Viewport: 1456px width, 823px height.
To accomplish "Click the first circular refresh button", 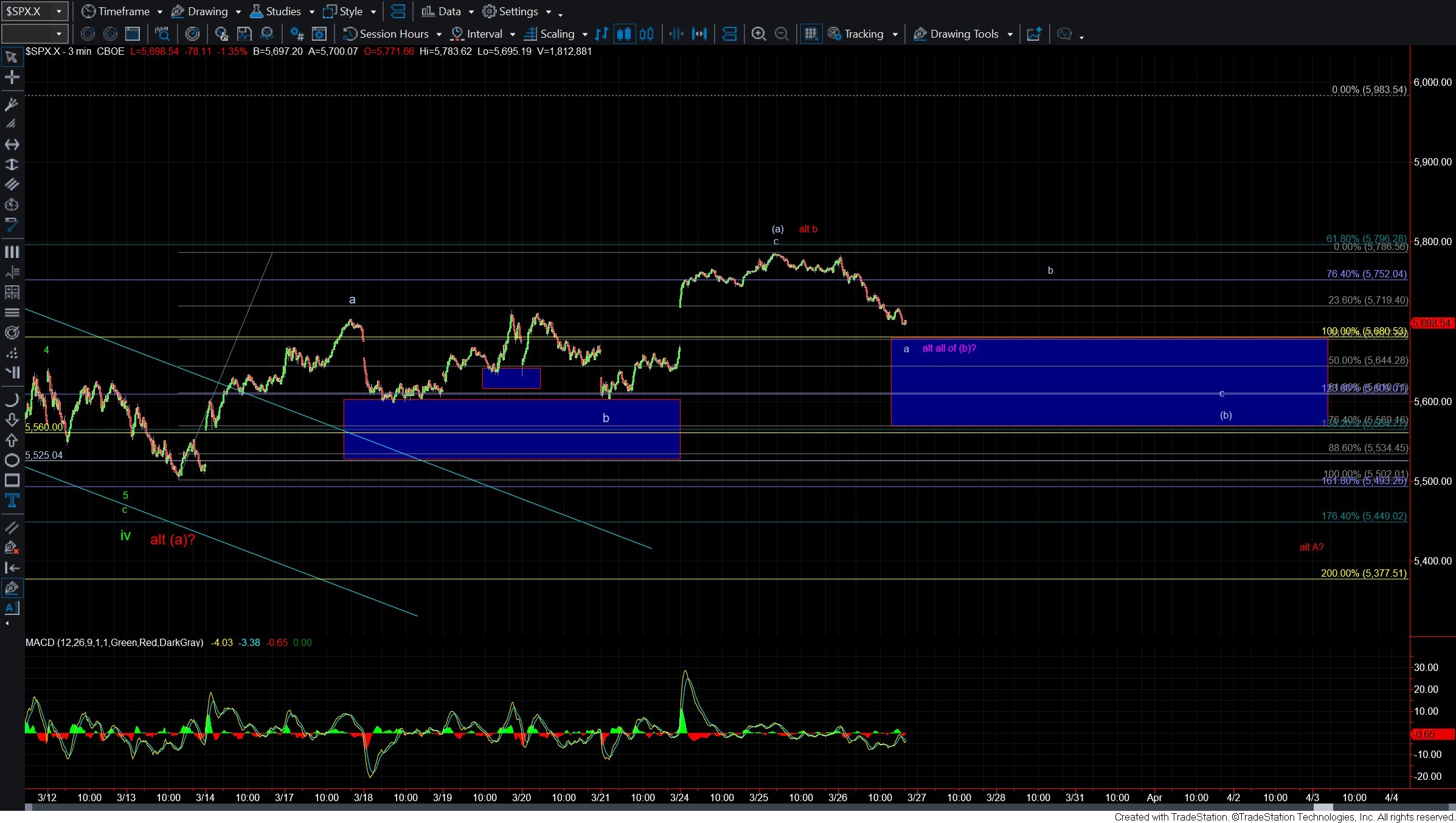I will point(88,34).
